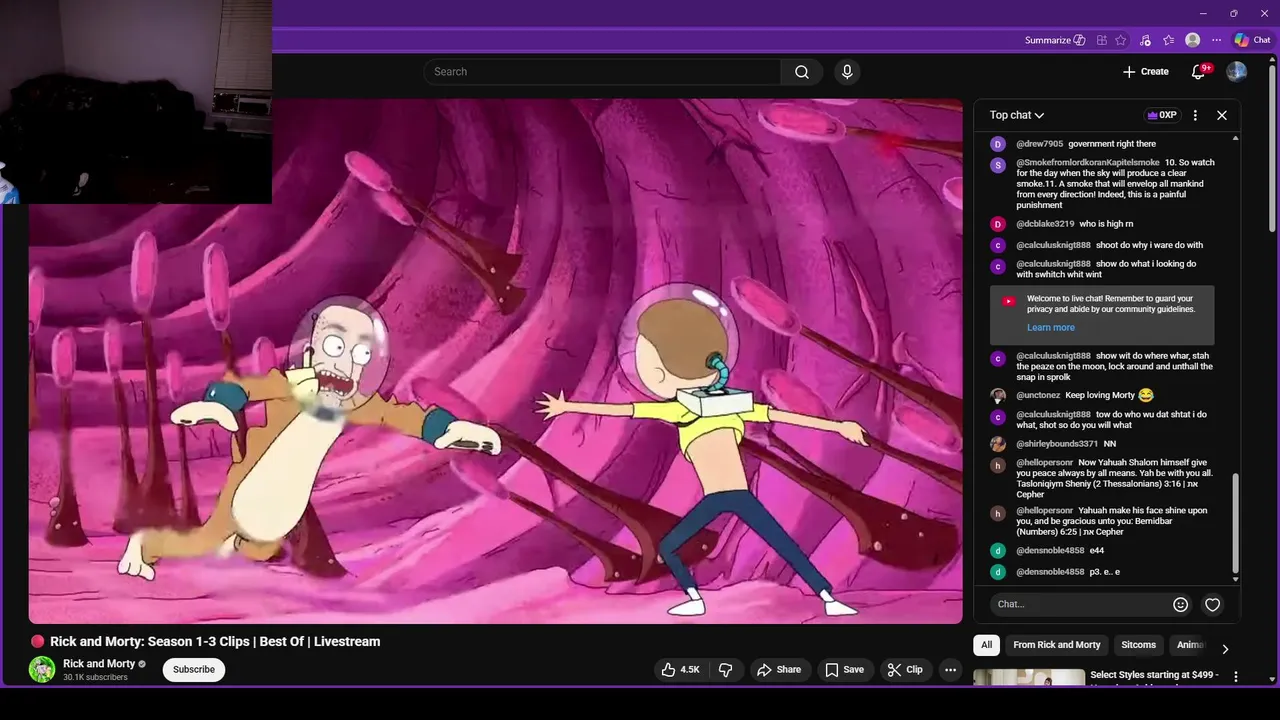Image resolution: width=1280 pixels, height=720 pixels.
Task: Open the browser apps/extensions grid icon
Action: tap(1102, 40)
